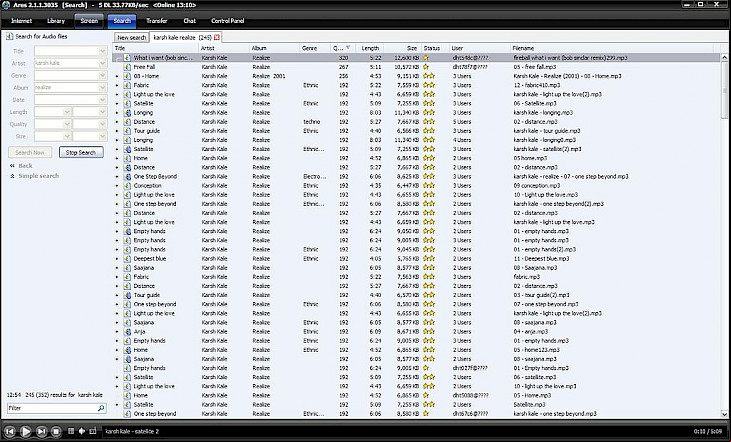Click the file icon beside 03 - Home
731x442 pixels.
pos(127,76)
